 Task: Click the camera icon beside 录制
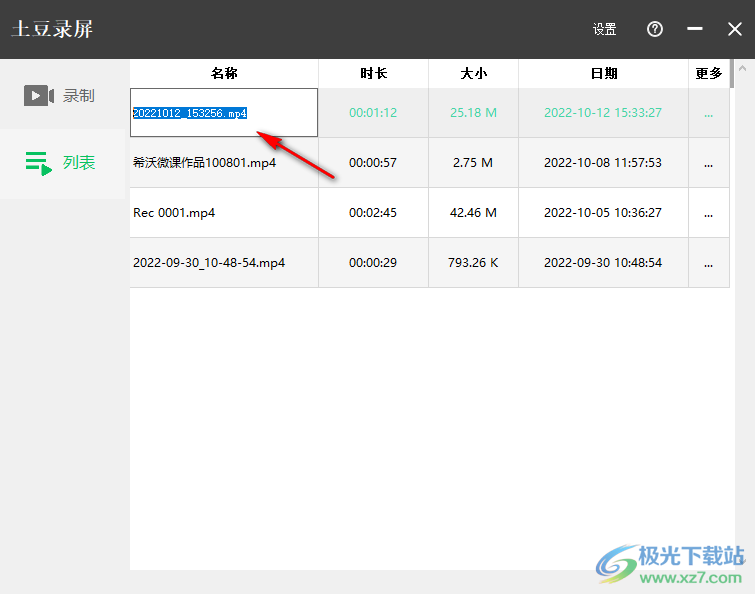click(39, 95)
